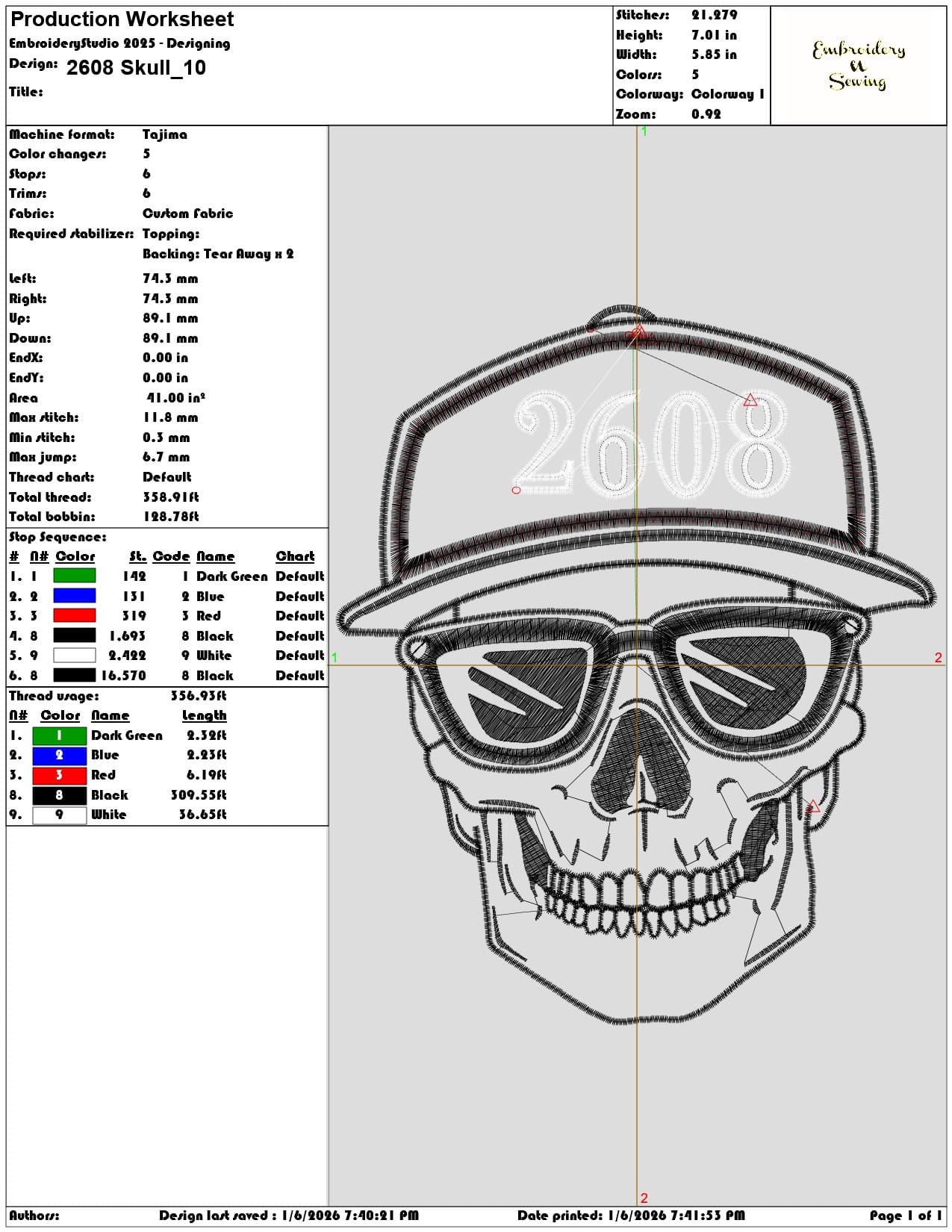The width and height of the screenshot is (952, 1232).
Task: Click the Fabric value Custom Fabric
Action: [188, 214]
